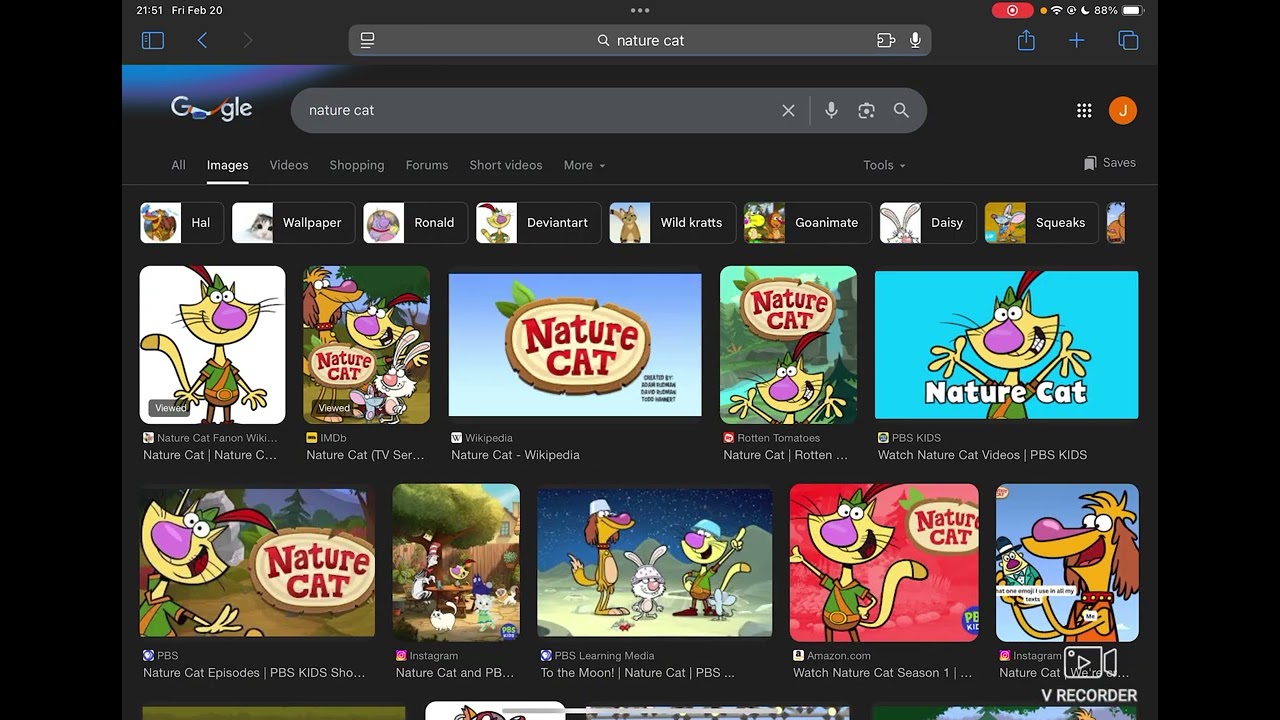Viewport: 1280px width, 720px height.
Task: Click 'Watch Nature Cat Videos | PBS KIDS' link
Action: coord(982,455)
